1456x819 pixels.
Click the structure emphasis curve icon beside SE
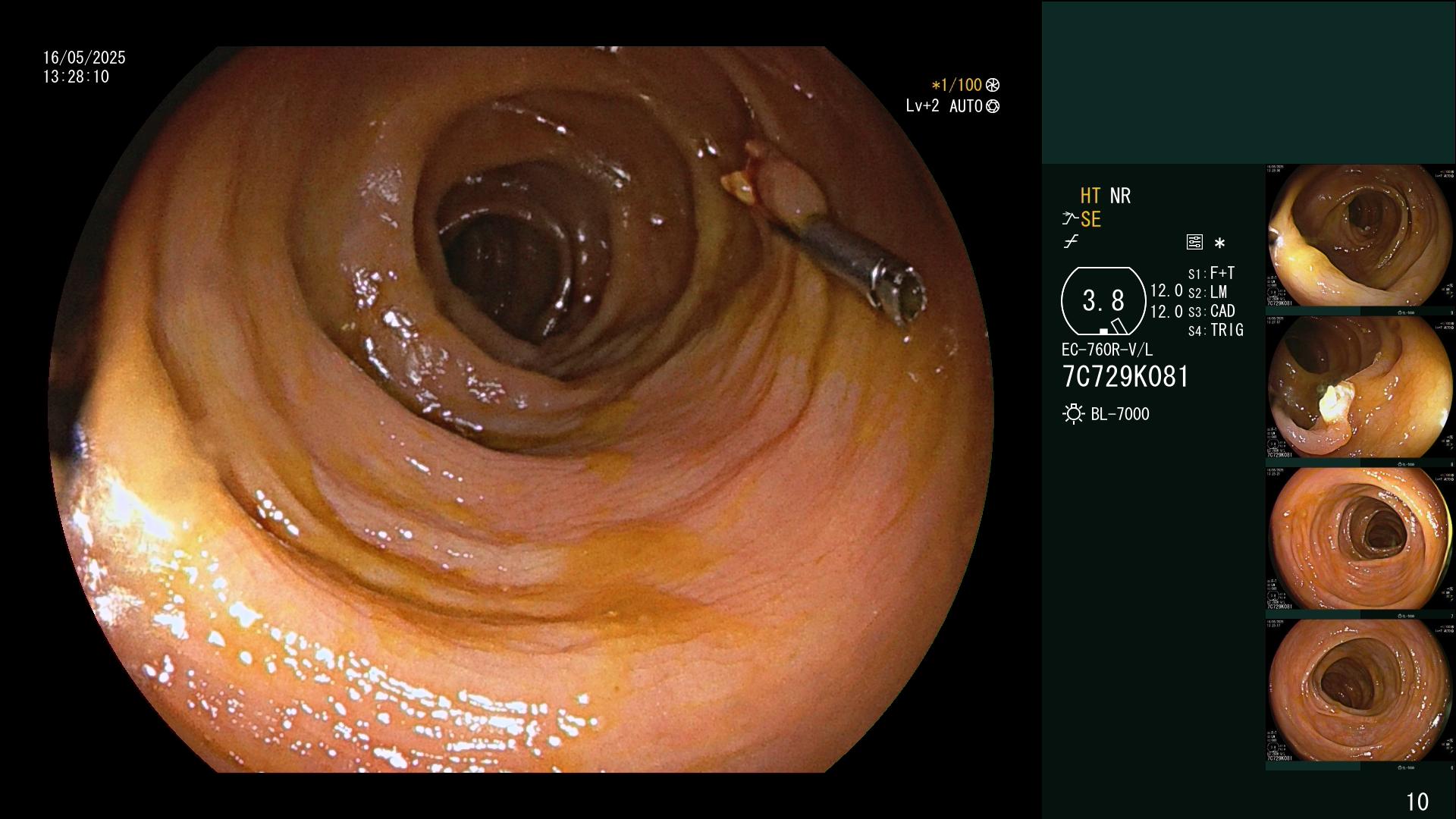[x=1070, y=219]
